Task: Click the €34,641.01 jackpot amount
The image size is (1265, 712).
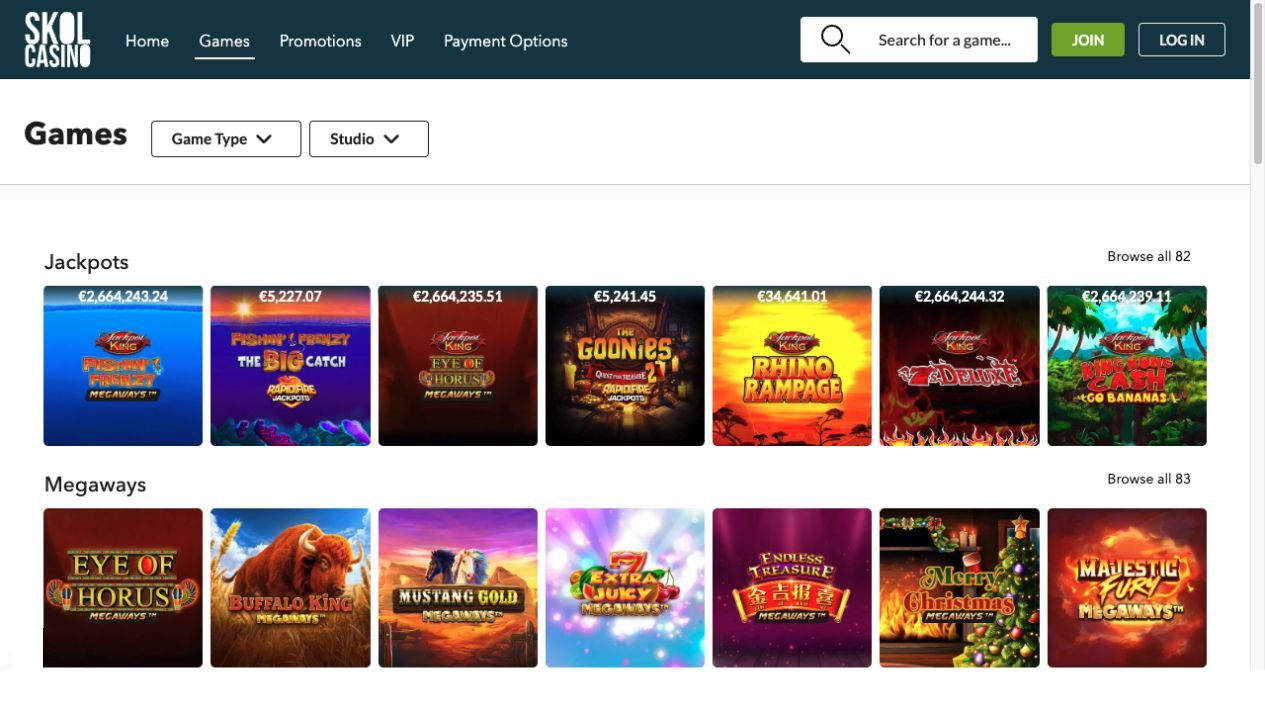Action: [x=792, y=296]
